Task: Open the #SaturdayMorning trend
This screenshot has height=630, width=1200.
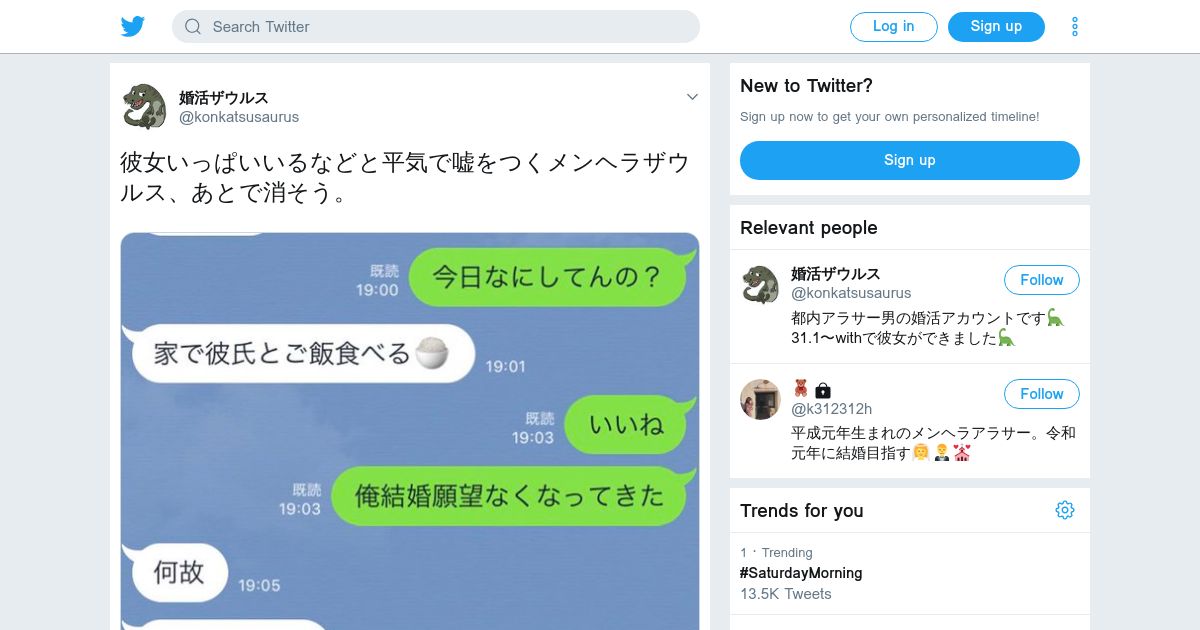Action: 801,573
